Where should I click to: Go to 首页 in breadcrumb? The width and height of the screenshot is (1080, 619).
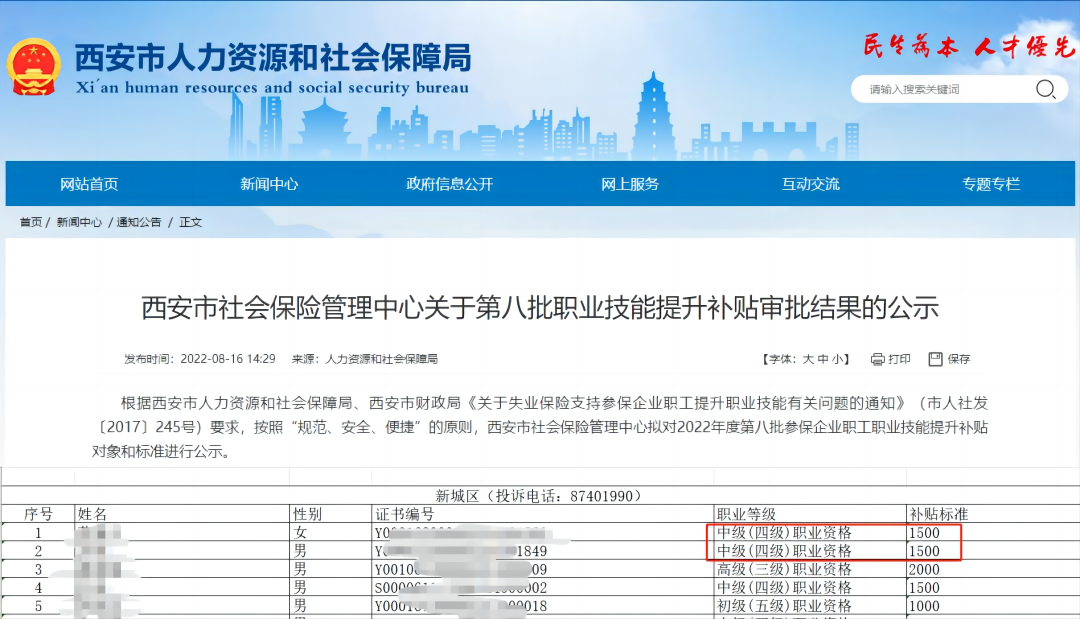[x=31, y=222]
